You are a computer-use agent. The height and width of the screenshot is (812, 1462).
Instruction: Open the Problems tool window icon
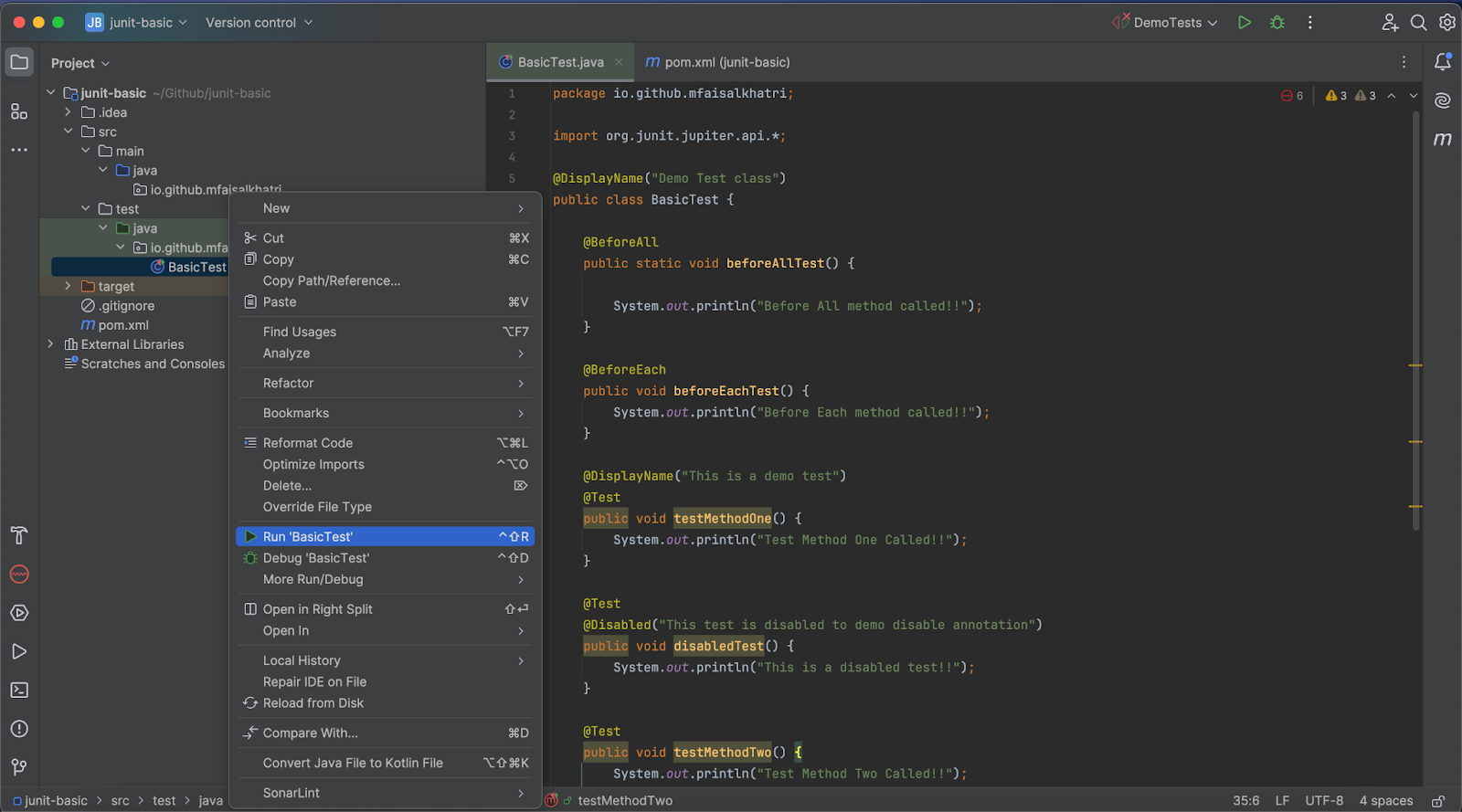tap(19, 729)
